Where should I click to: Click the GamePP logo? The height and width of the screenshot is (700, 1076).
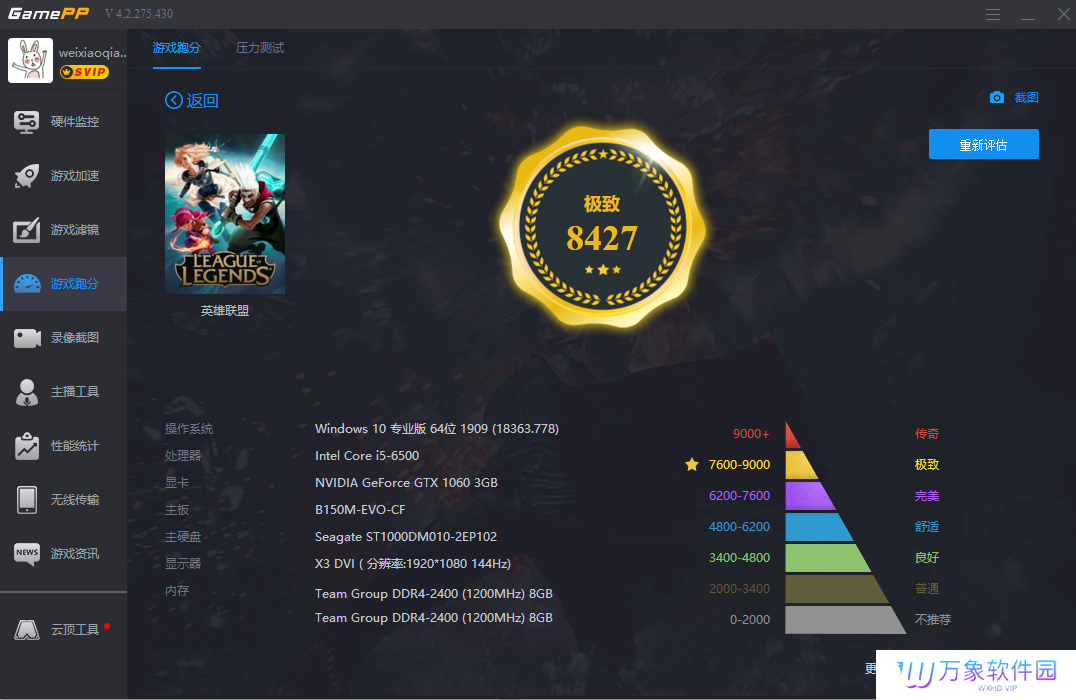pos(48,13)
